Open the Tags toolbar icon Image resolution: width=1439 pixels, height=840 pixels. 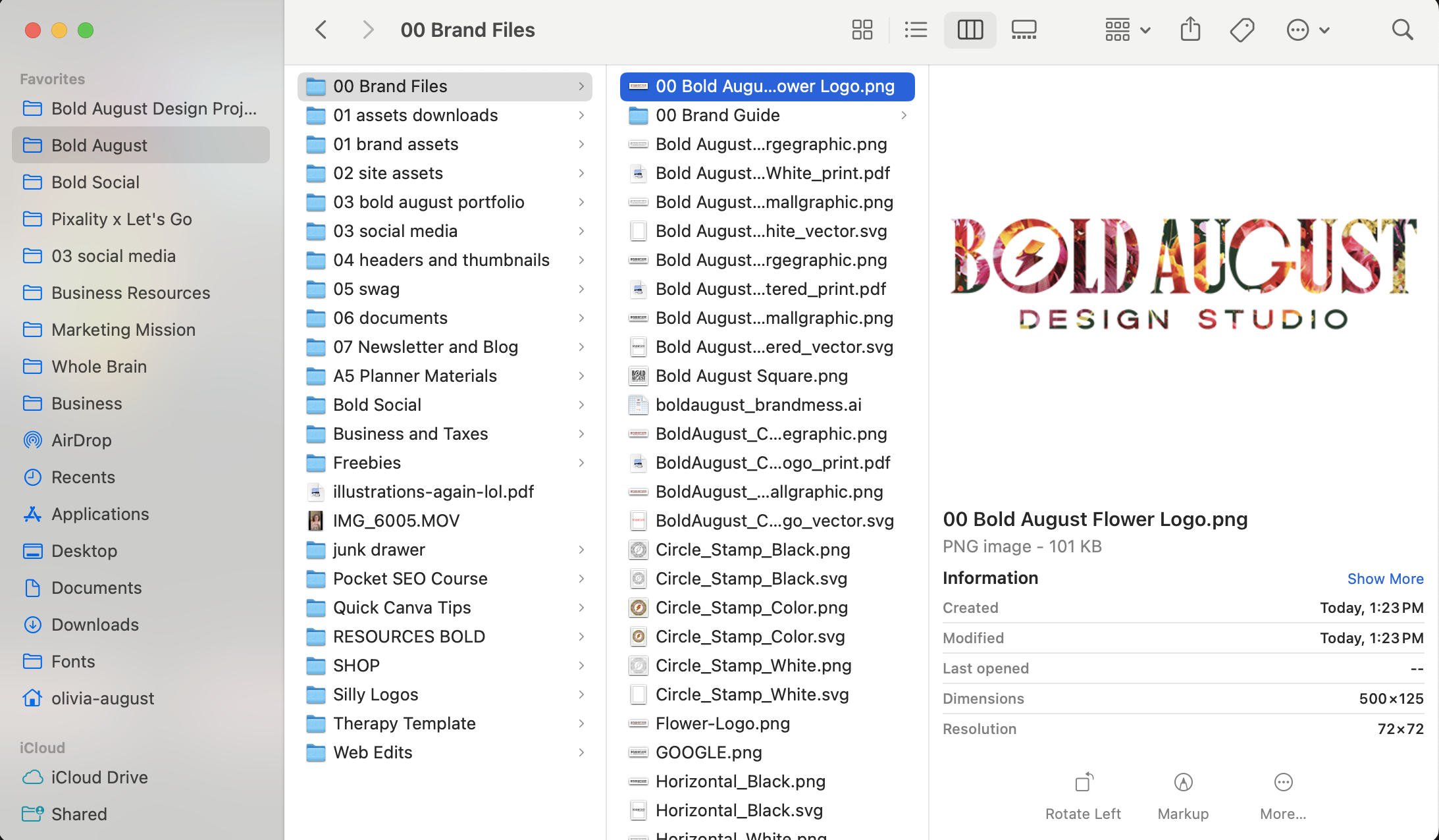[x=1242, y=30]
